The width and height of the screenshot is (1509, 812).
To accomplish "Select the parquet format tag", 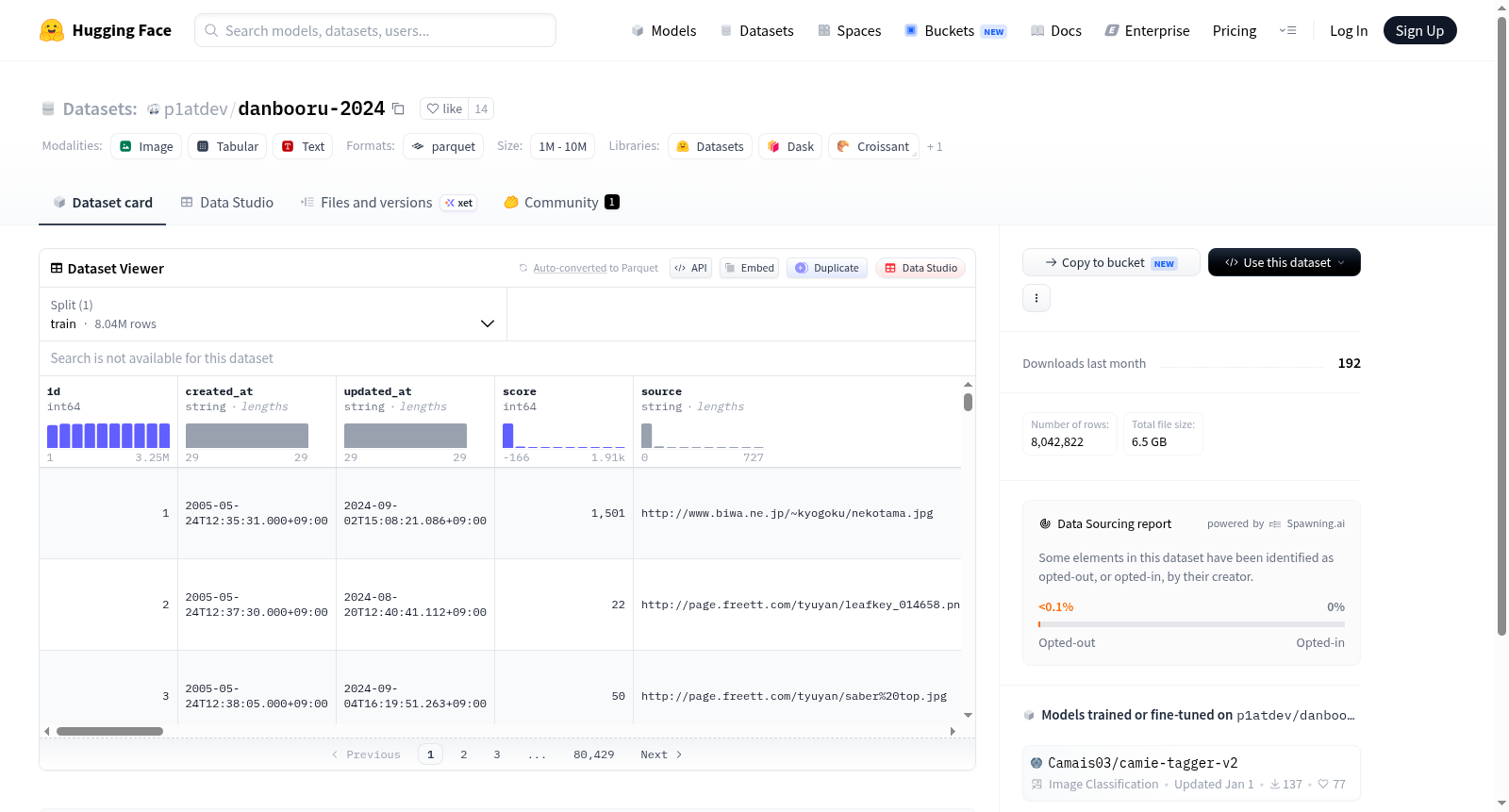I will [x=443, y=146].
